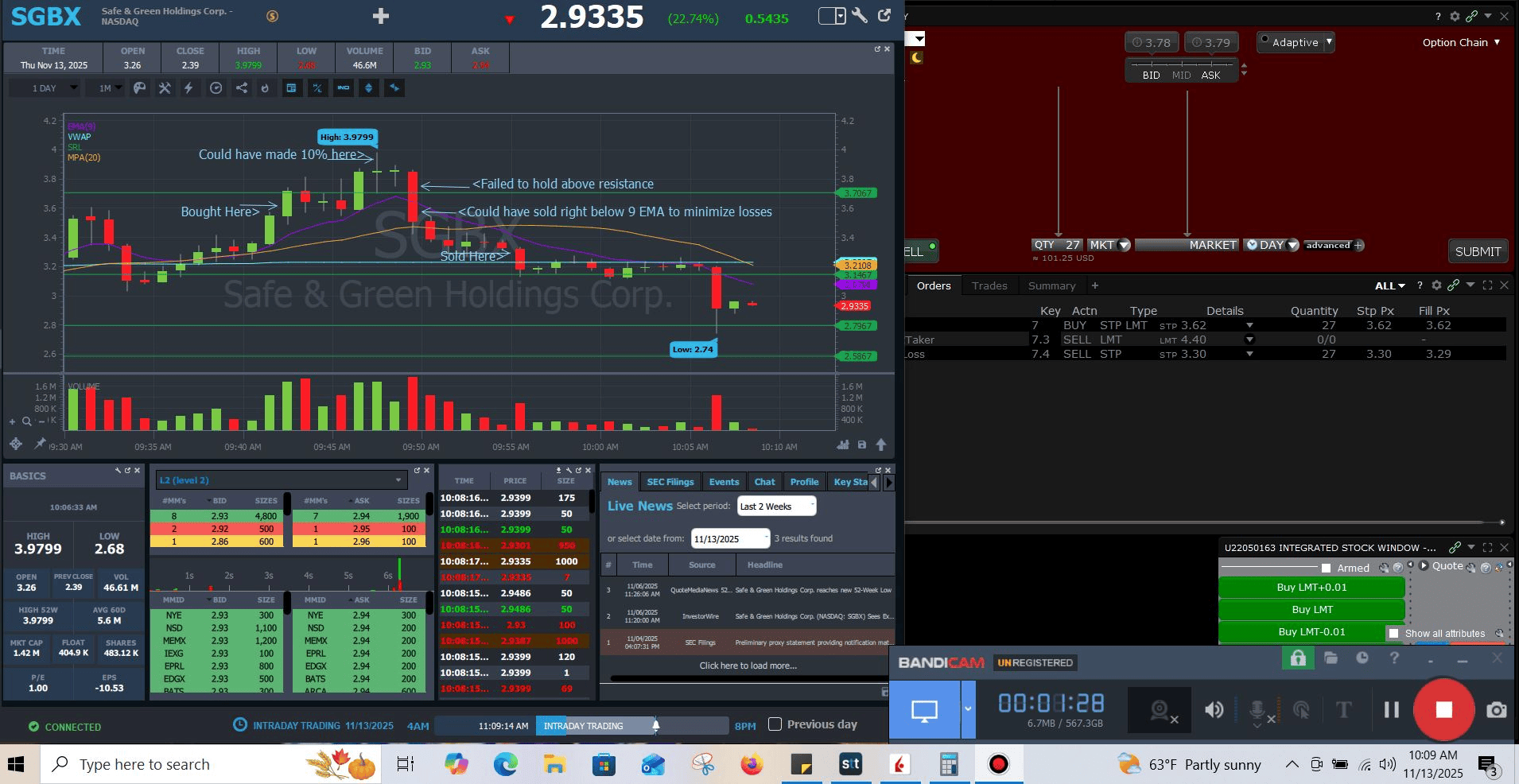Toggle Bandicam speaker sound
The height and width of the screenshot is (784, 1519).
tap(1214, 709)
